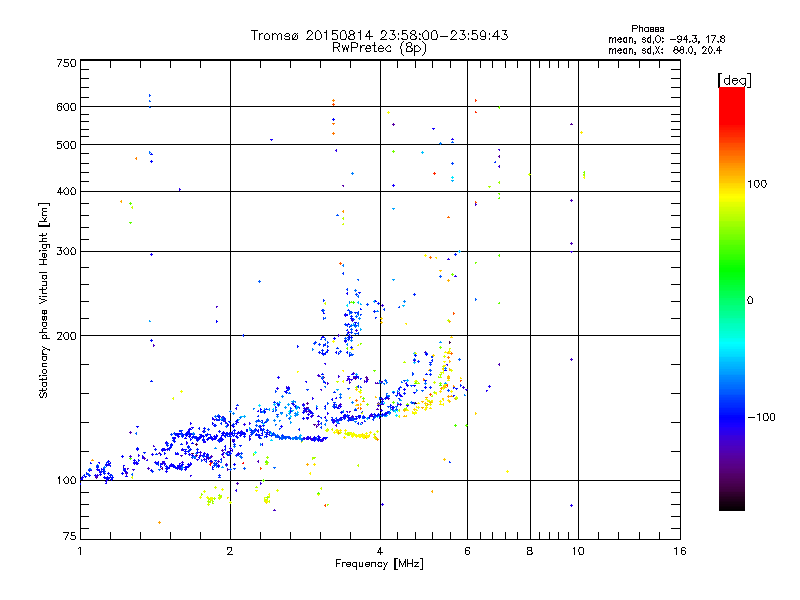Click the colorbar tick label '-100'
Viewport: 800px width, 600px height.
pyautogui.click(x=761, y=417)
